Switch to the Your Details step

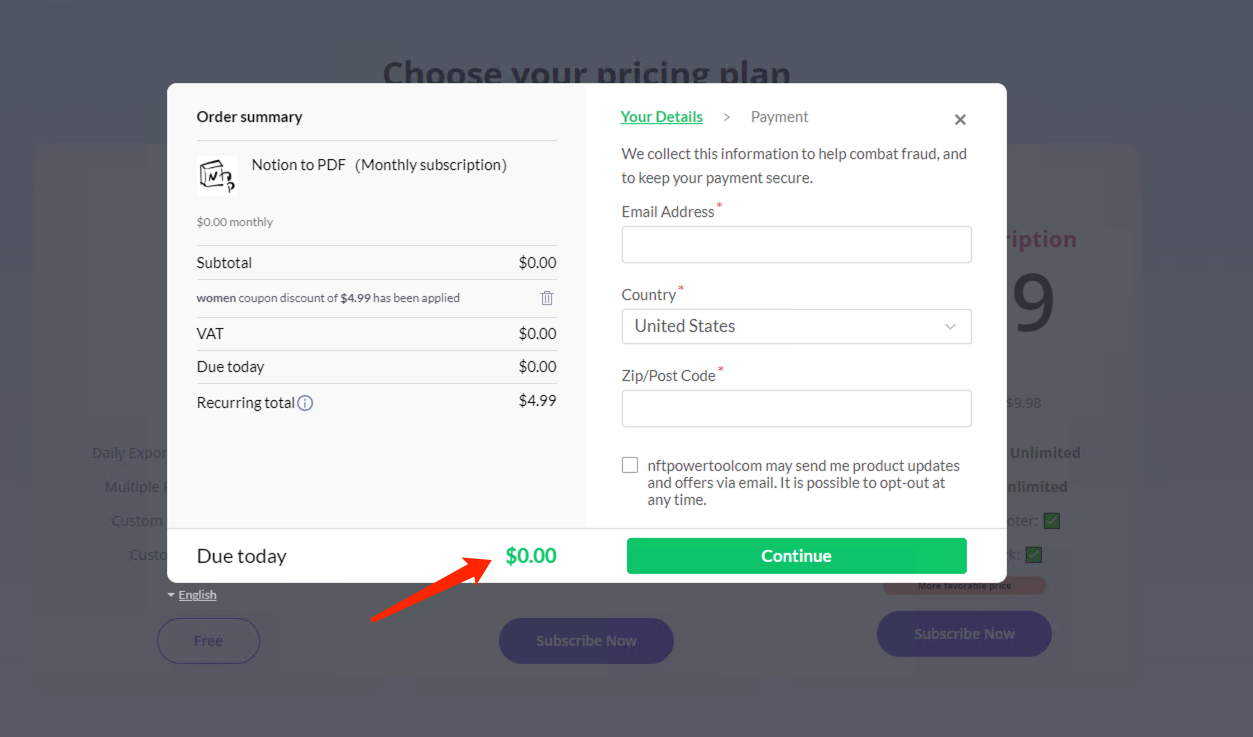[661, 116]
